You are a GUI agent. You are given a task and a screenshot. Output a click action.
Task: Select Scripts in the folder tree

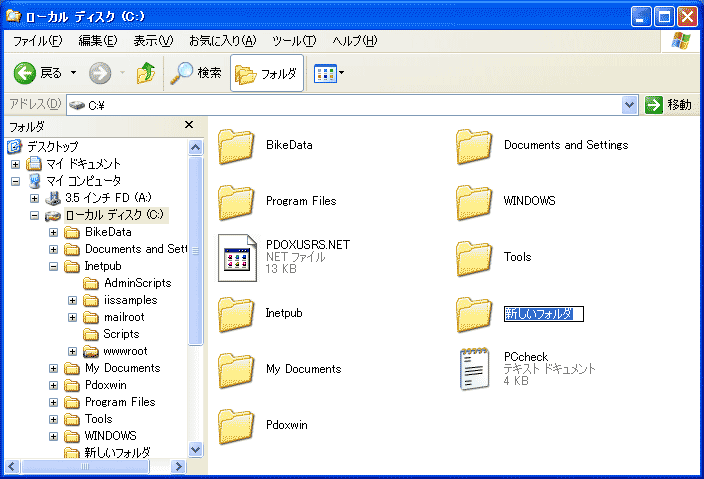(121, 334)
